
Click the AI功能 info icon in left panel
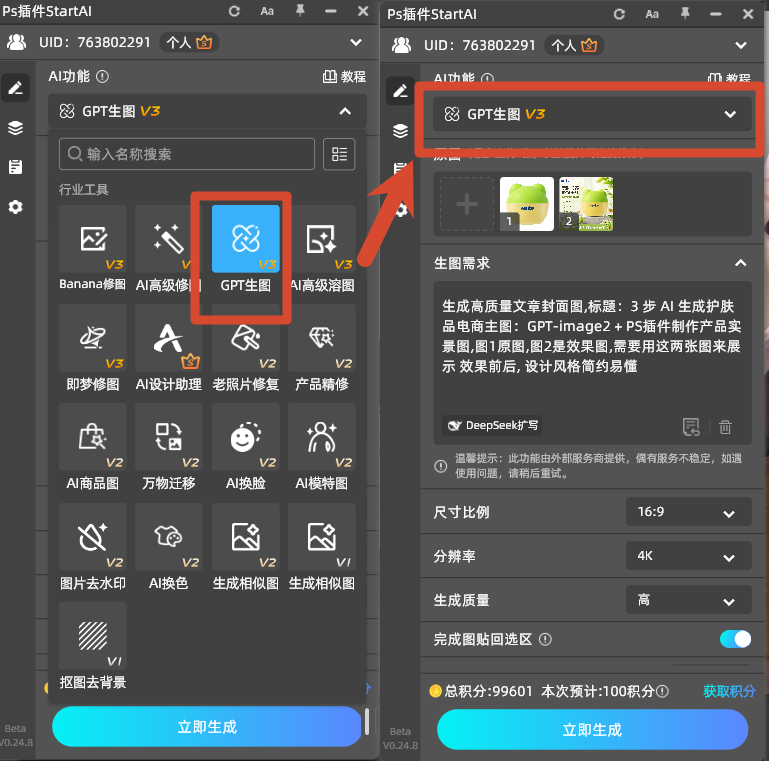[x=102, y=76]
